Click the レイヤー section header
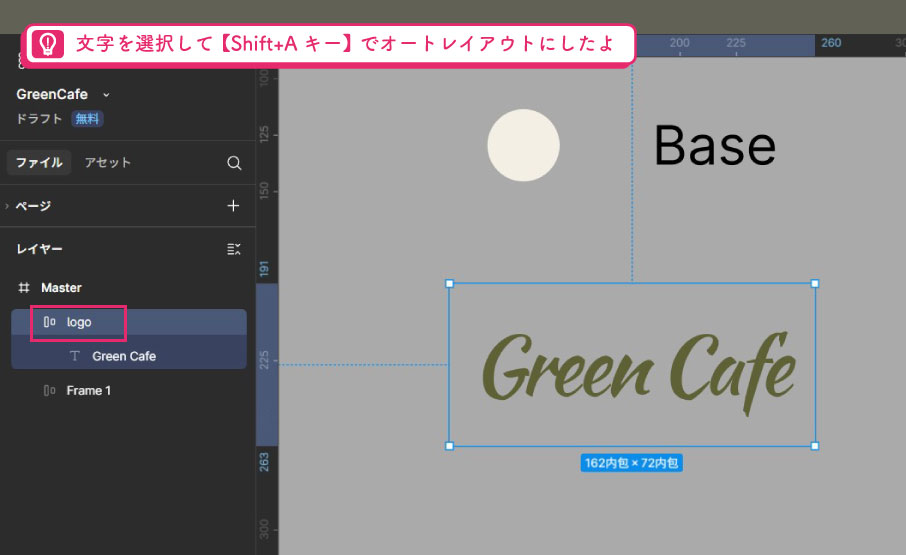This screenshot has height=555, width=906. point(39,249)
